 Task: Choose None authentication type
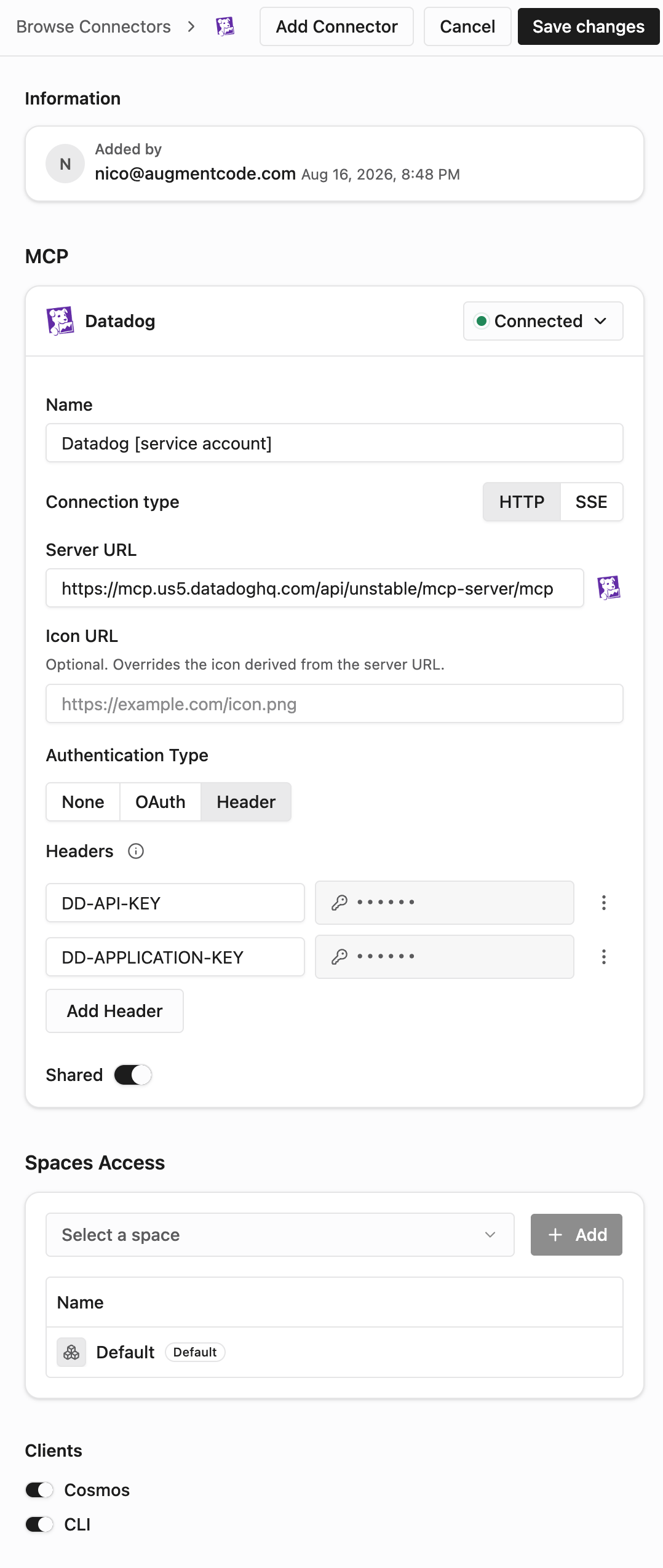pyautogui.click(x=83, y=802)
